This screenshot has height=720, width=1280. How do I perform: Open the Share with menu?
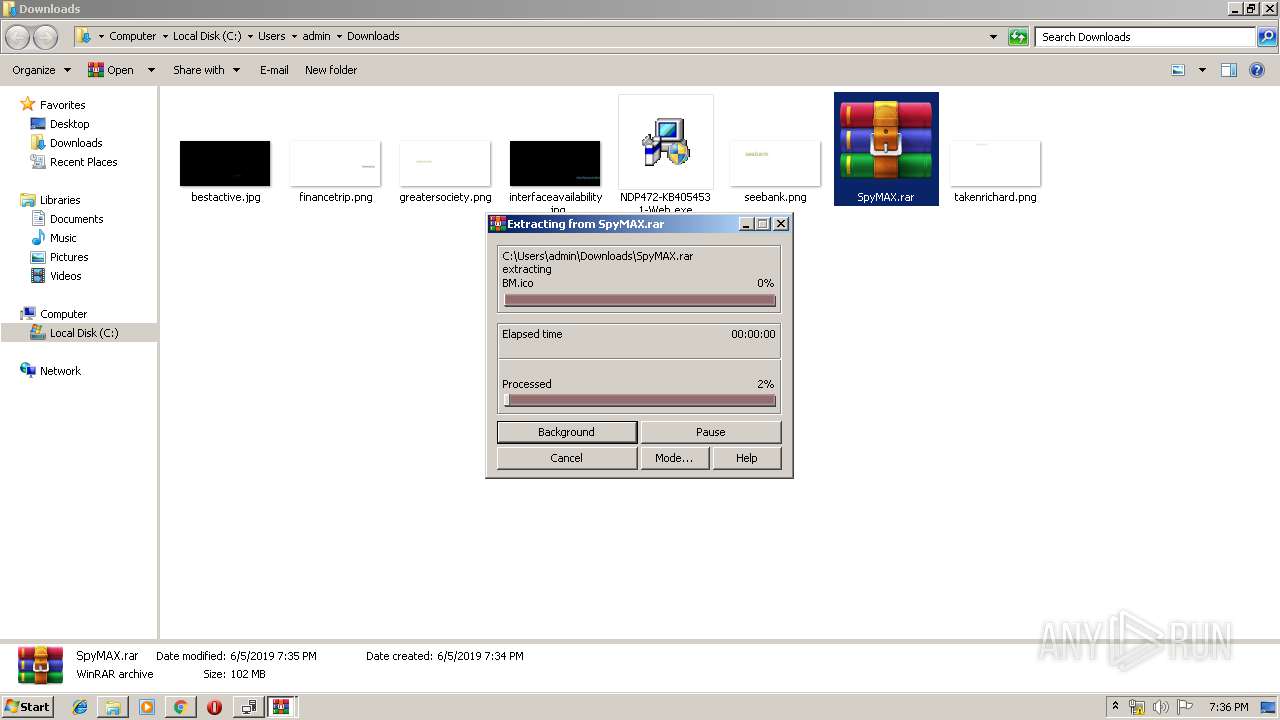206,70
